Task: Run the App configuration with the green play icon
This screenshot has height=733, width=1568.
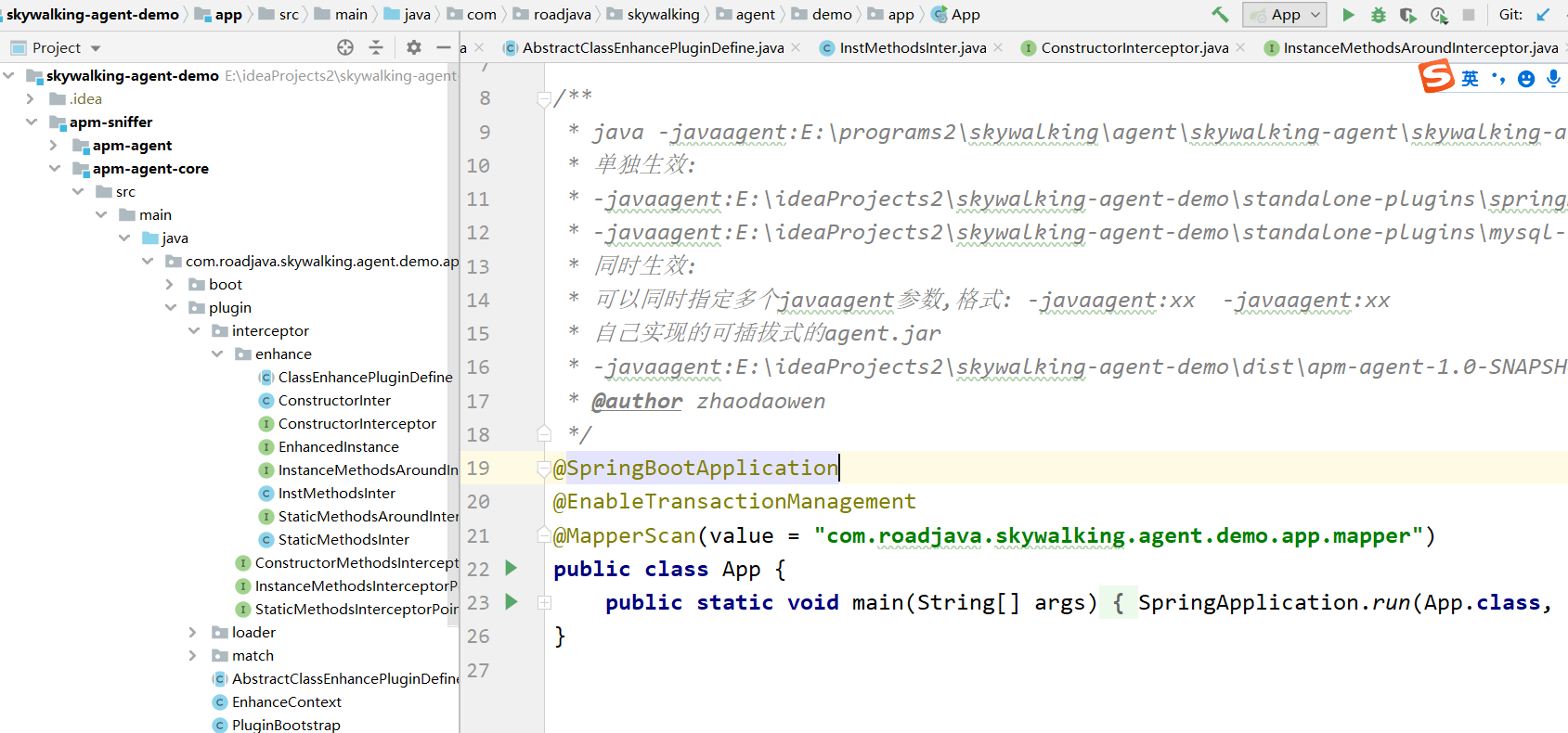Action: (1348, 15)
